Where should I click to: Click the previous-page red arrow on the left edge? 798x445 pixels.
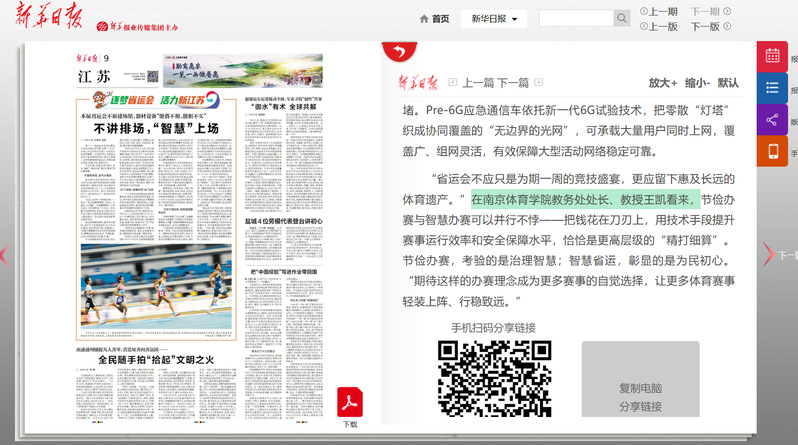(4, 255)
